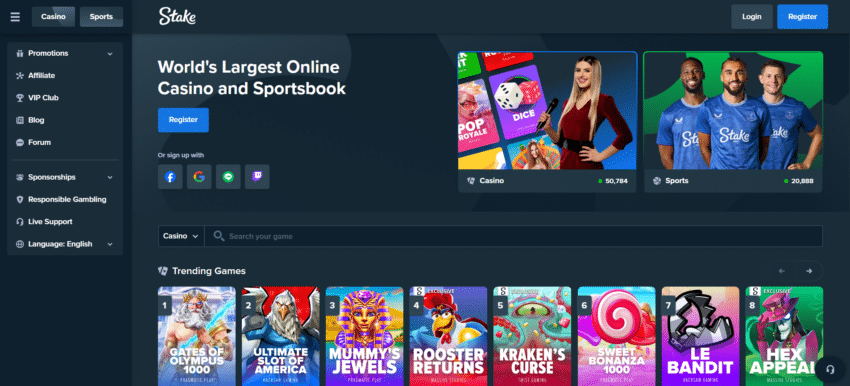850x386 pixels.
Task: Open Kraken's Curse game
Action: pos(532,336)
